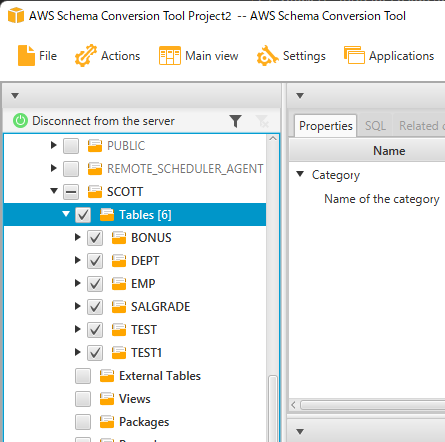
Task: Expand the EMP table node
Action: click(78, 283)
